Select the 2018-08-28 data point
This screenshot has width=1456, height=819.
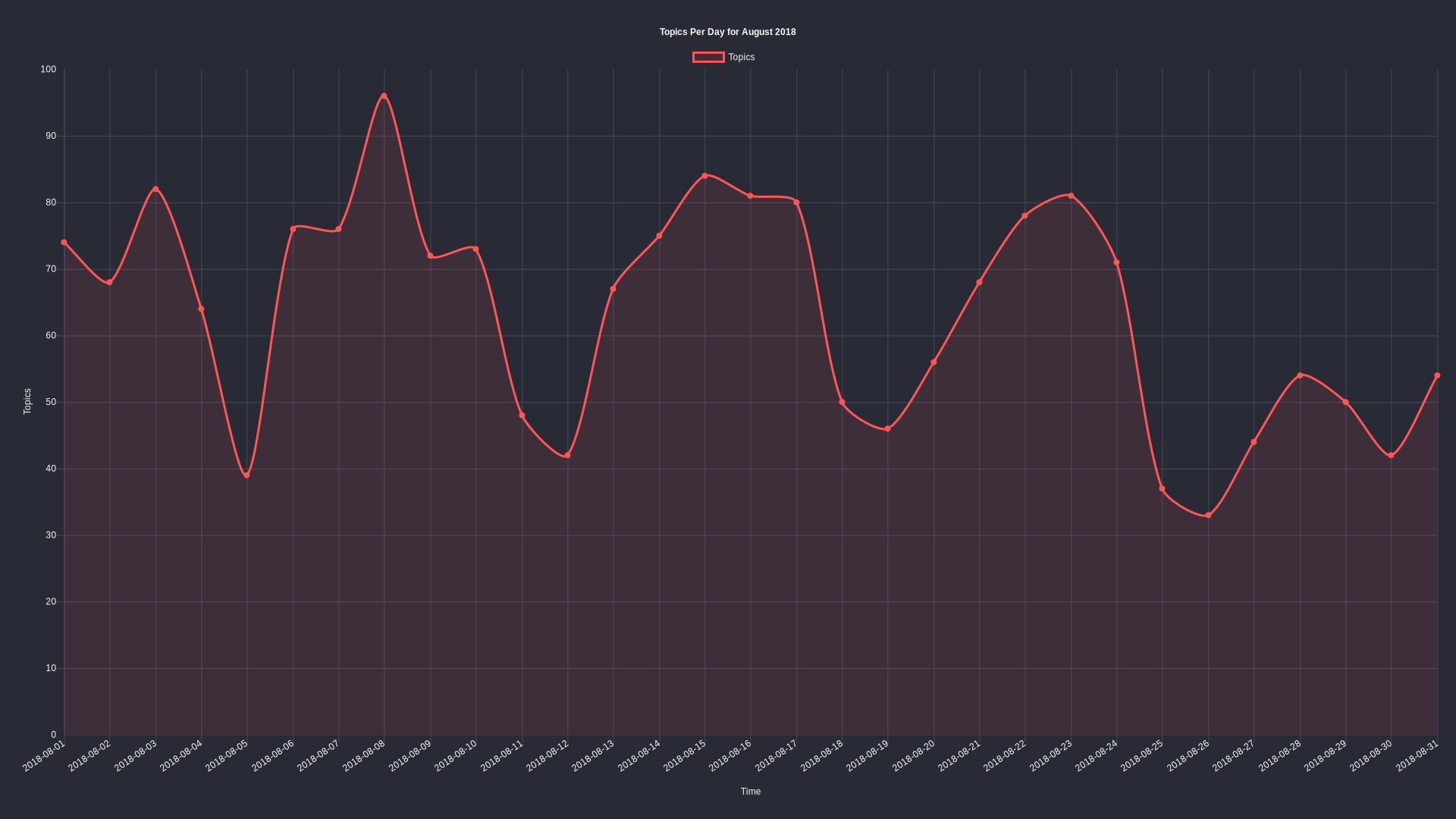coord(1300,375)
